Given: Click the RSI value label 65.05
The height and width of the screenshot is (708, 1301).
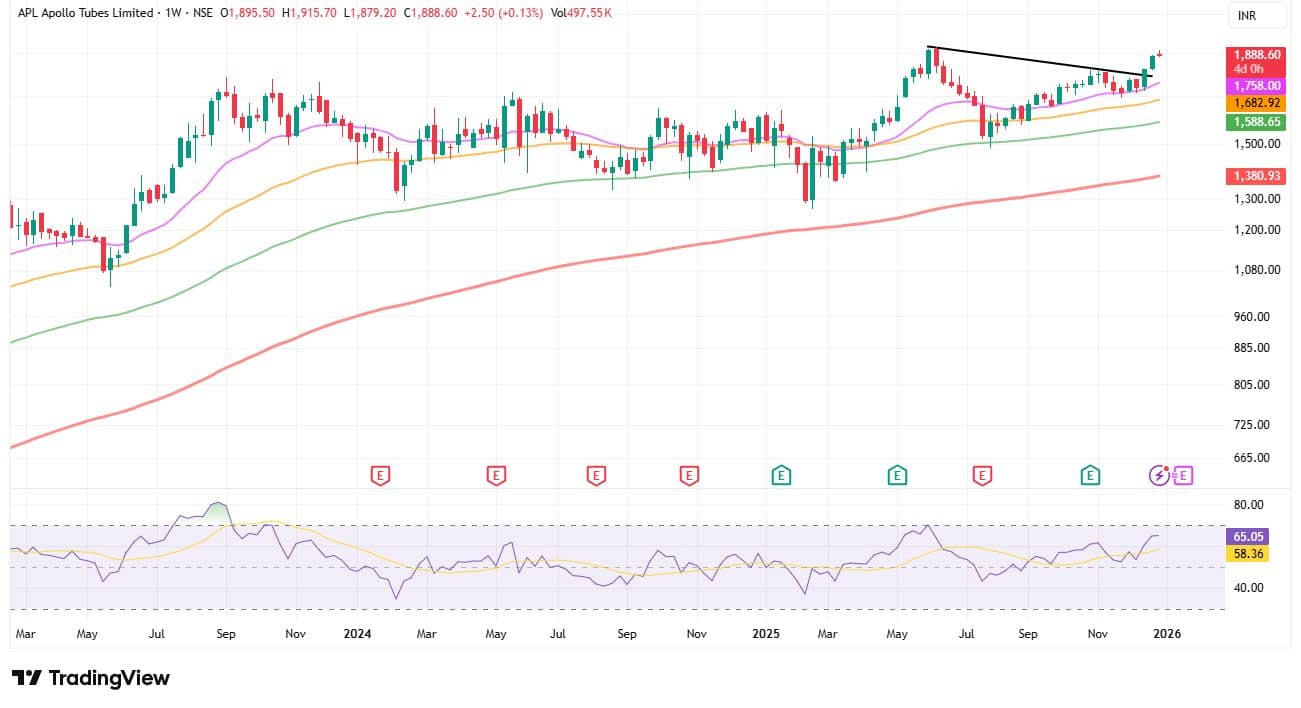Looking at the screenshot, I should point(1246,537).
